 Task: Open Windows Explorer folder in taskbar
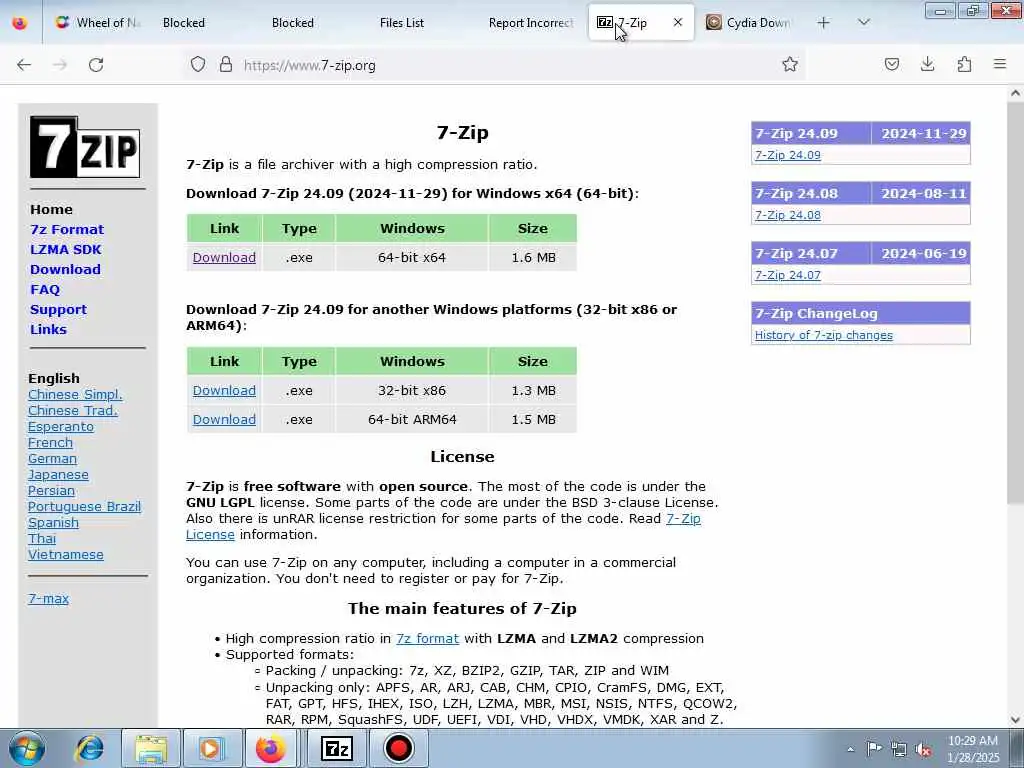click(151, 748)
